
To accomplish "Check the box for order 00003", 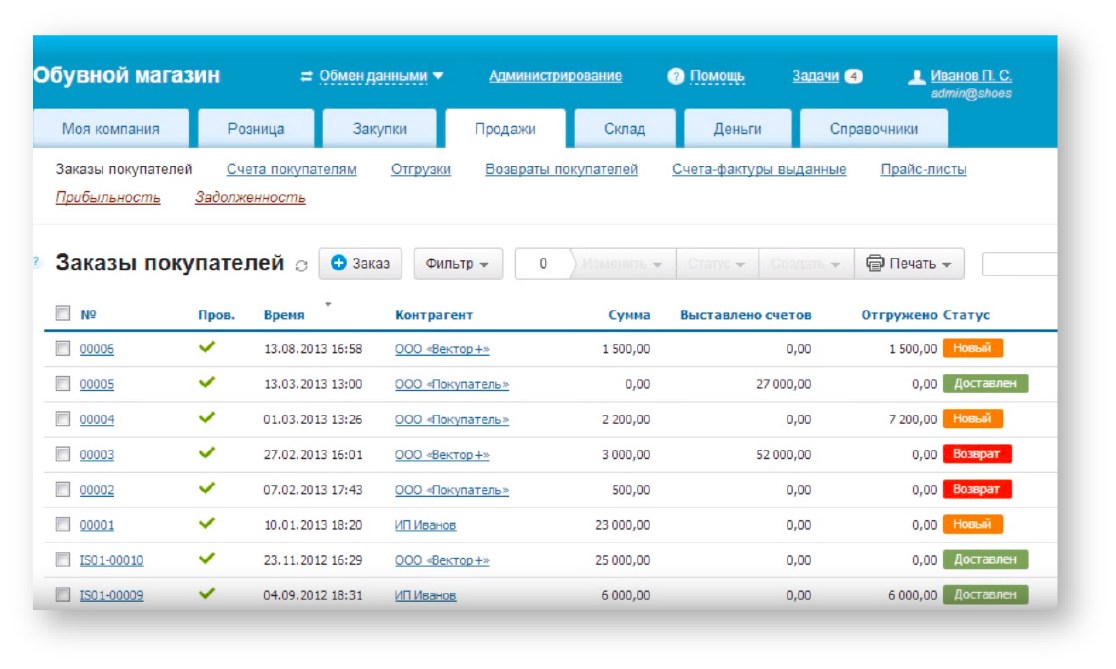I will (x=63, y=454).
